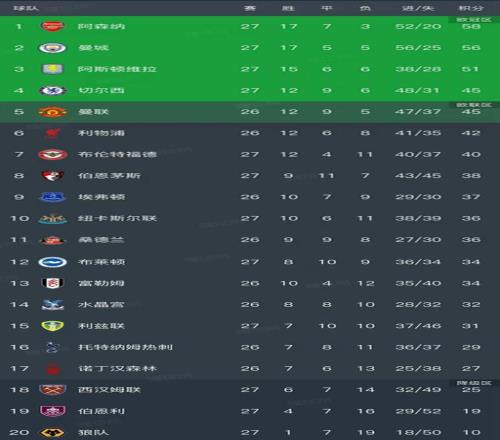Viewport: 500px width, 440px height.
Task: Click team name 托特纳姆热刺
Action: (x=125, y=347)
